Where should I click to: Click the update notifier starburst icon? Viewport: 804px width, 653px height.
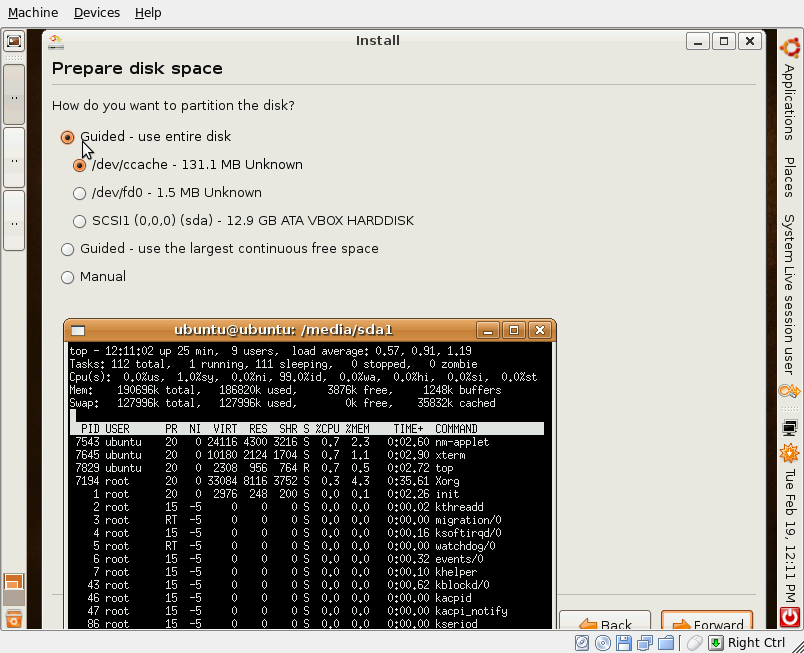point(790,453)
